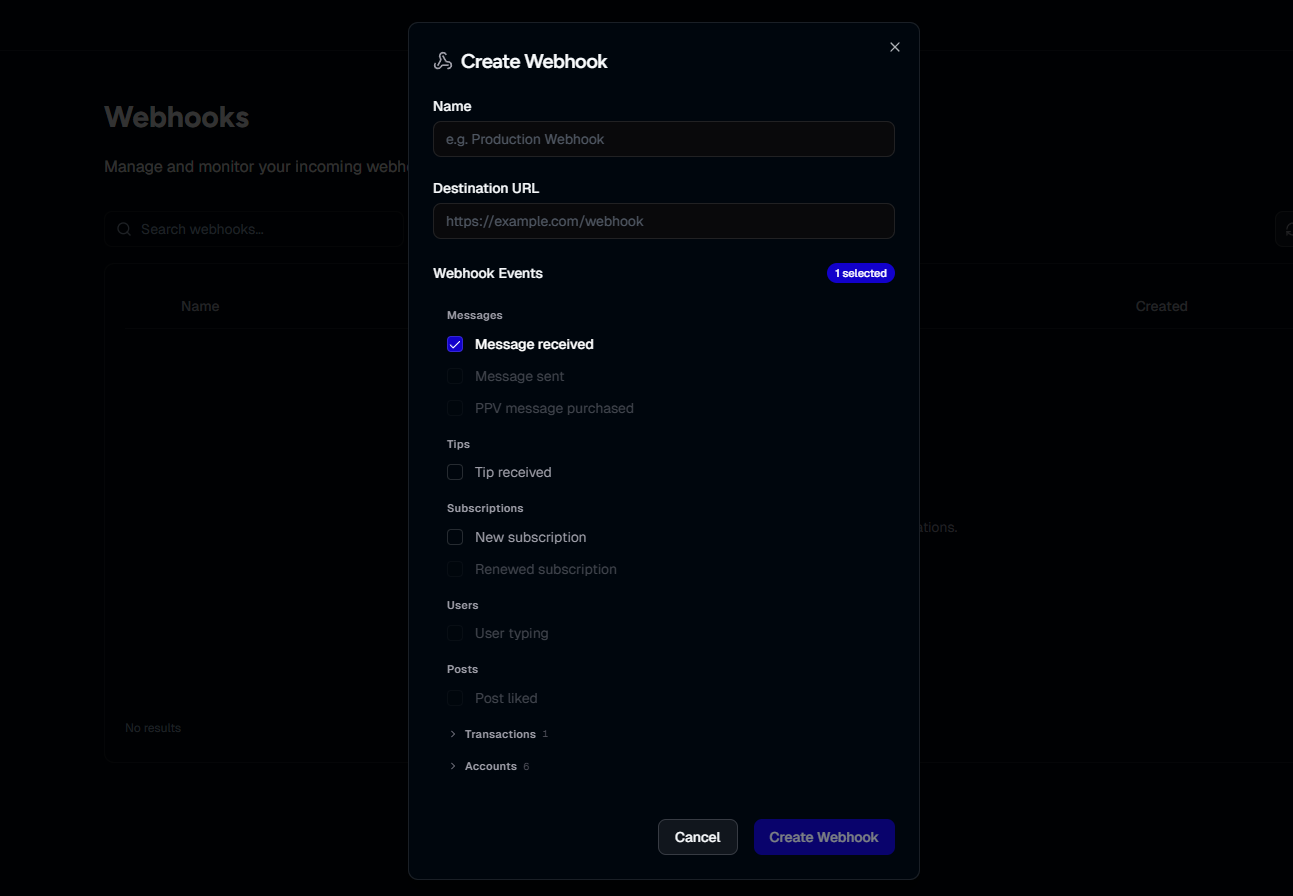Expand the Accounts events section
Screen dimensions: 1293x896
[491, 766]
